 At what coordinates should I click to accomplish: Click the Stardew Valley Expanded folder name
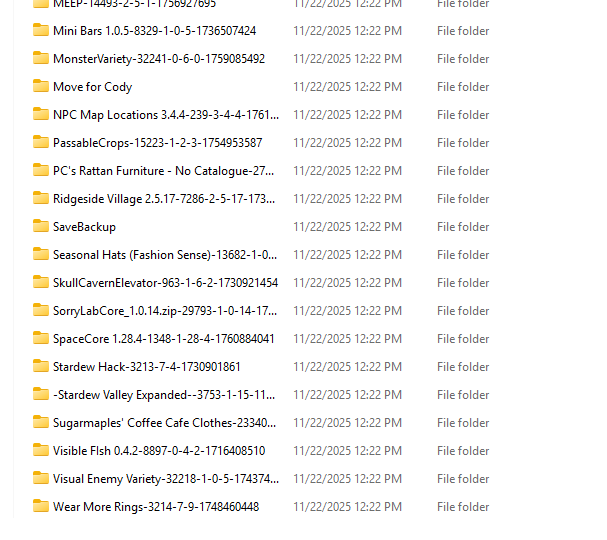coord(165,395)
